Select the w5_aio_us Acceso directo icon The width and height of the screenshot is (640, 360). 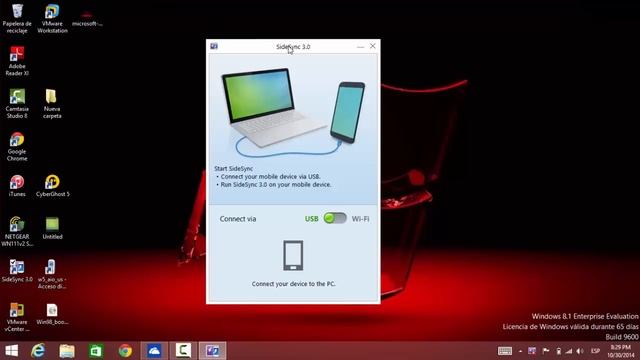pyautogui.click(x=52, y=274)
